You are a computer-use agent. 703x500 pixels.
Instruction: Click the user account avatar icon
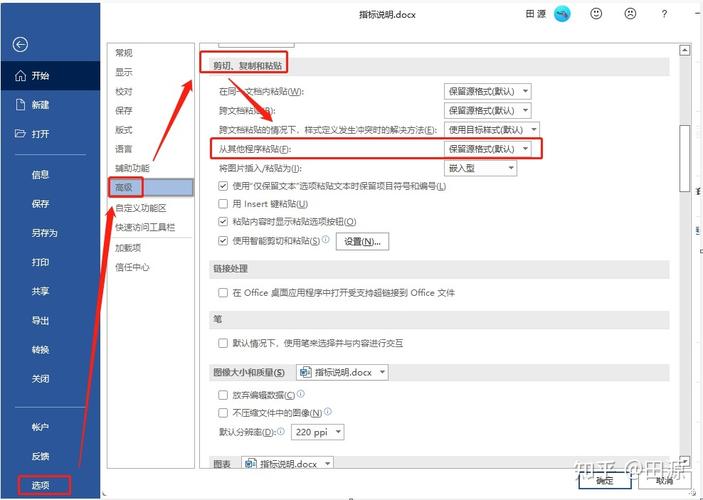click(562, 14)
